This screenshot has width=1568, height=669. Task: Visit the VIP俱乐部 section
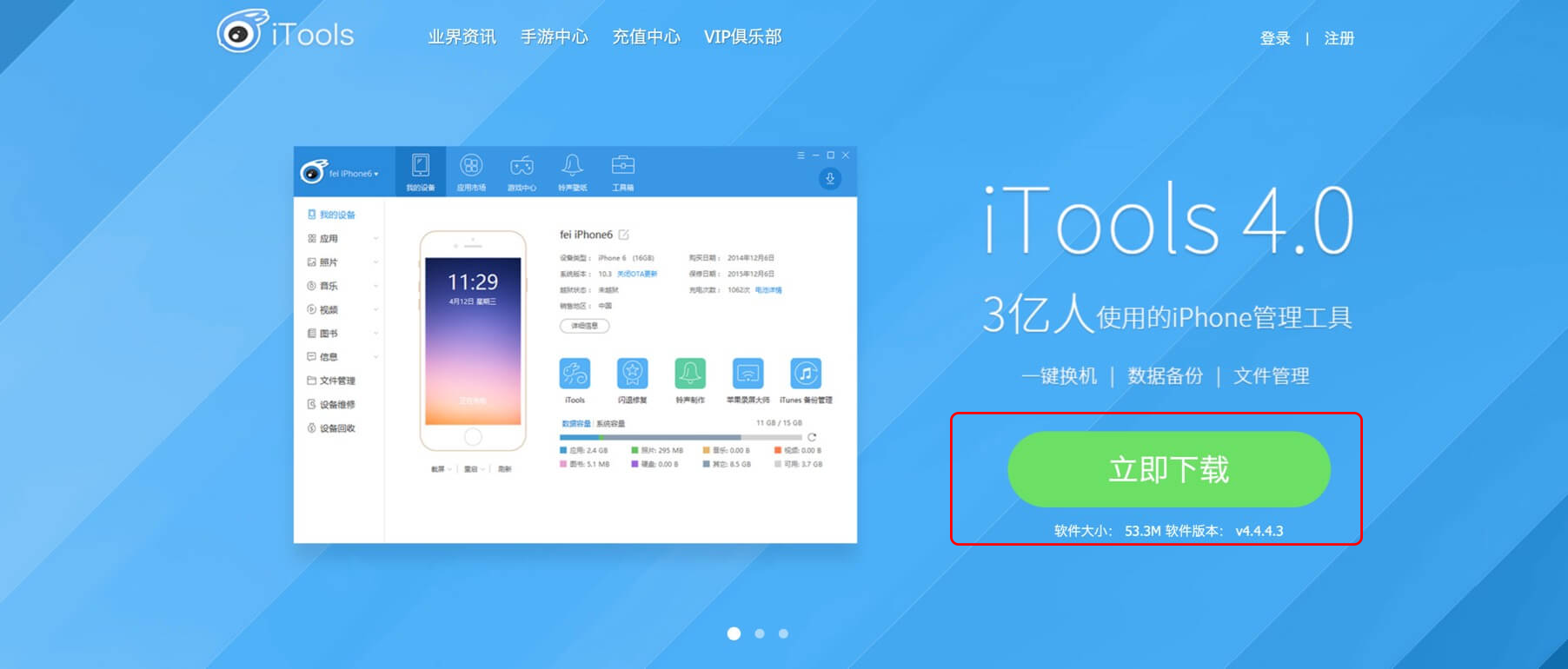coord(742,36)
